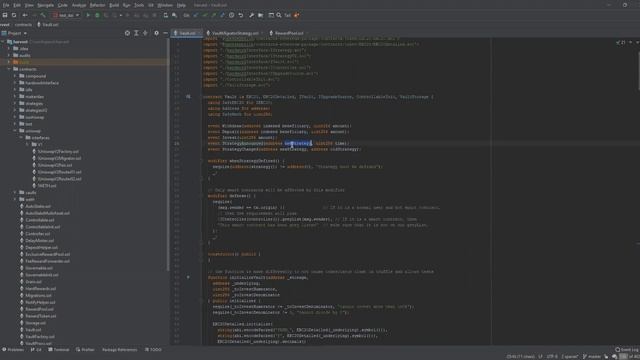Click Collapse All in Project panel
Screen dimensions: 640x360
coord(145,33)
